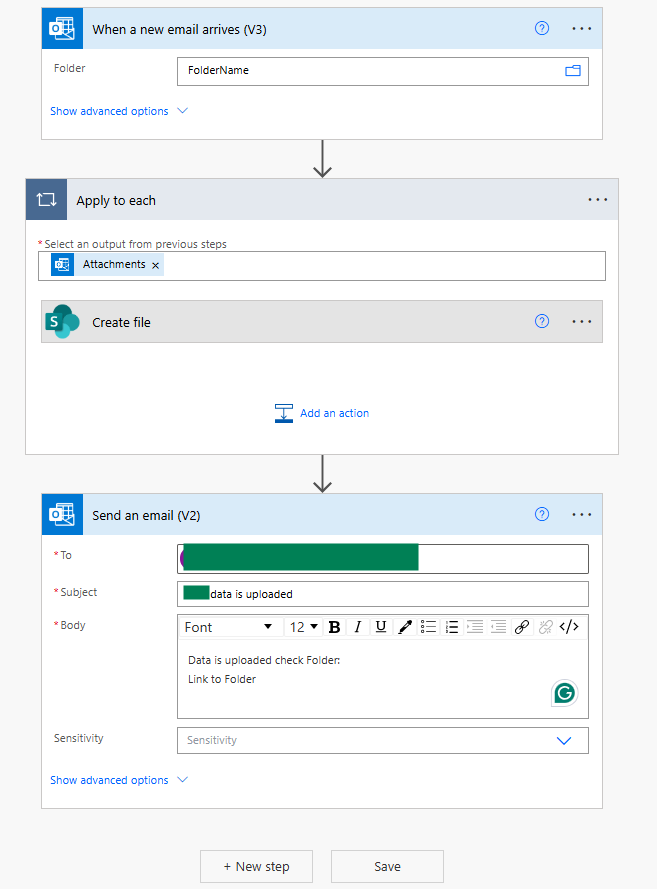Expand the Sensitivity dropdown
This screenshot has height=889, width=657.
coord(563,740)
